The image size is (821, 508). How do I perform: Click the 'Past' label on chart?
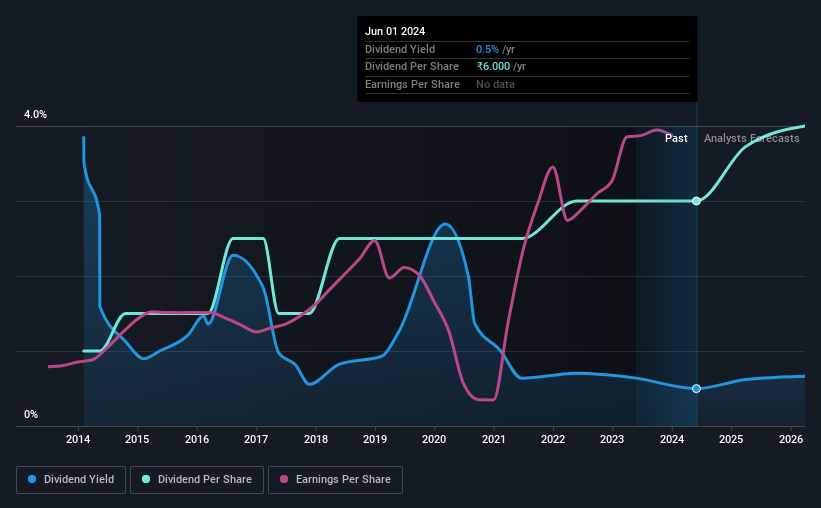[676, 138]
